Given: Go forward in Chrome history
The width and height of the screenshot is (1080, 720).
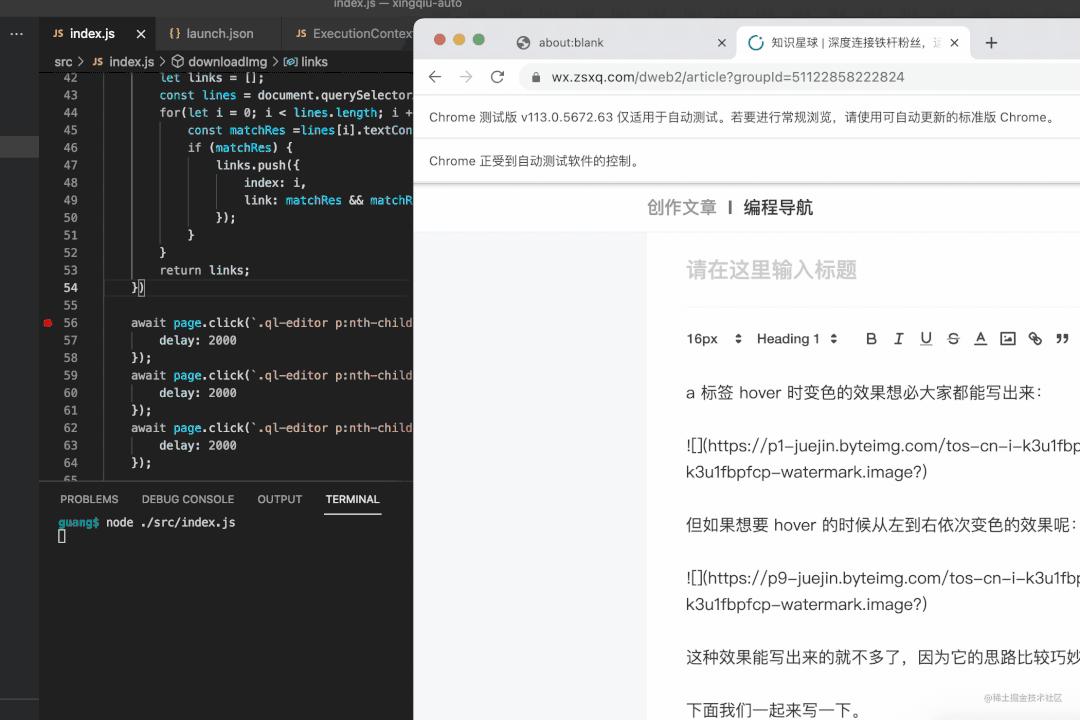Looking at the screenshot, I should 466,77.
